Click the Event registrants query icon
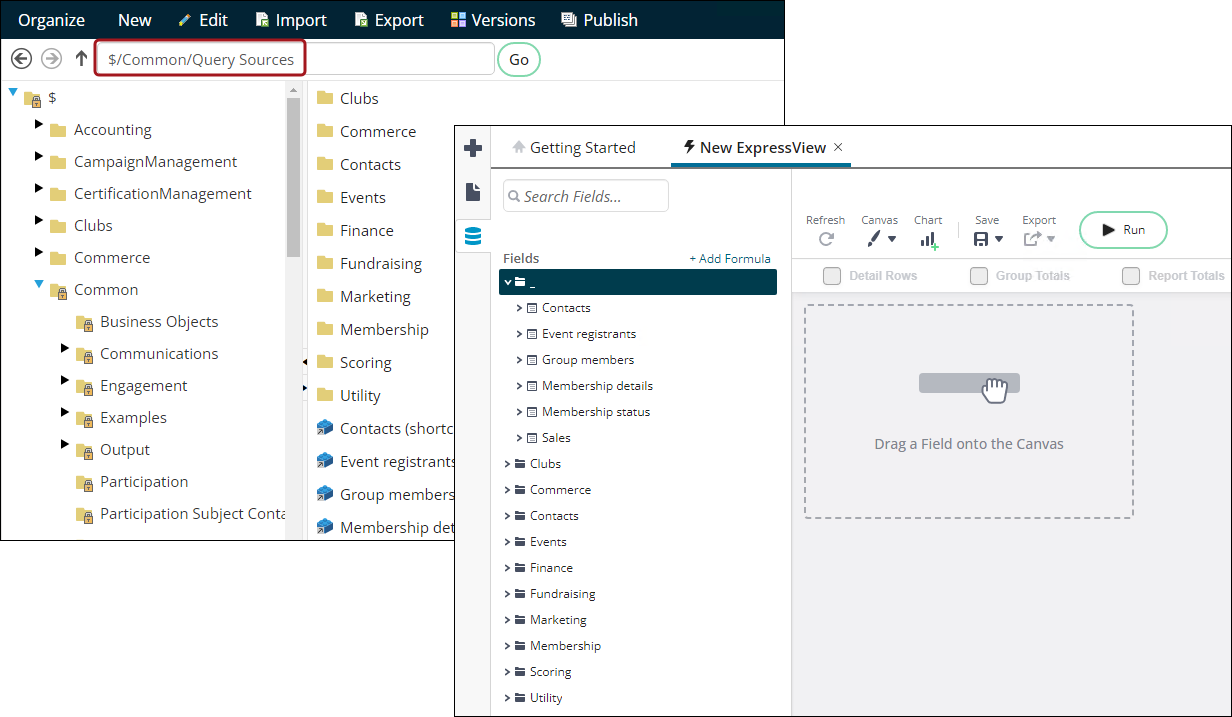 (x=324, y=461)
